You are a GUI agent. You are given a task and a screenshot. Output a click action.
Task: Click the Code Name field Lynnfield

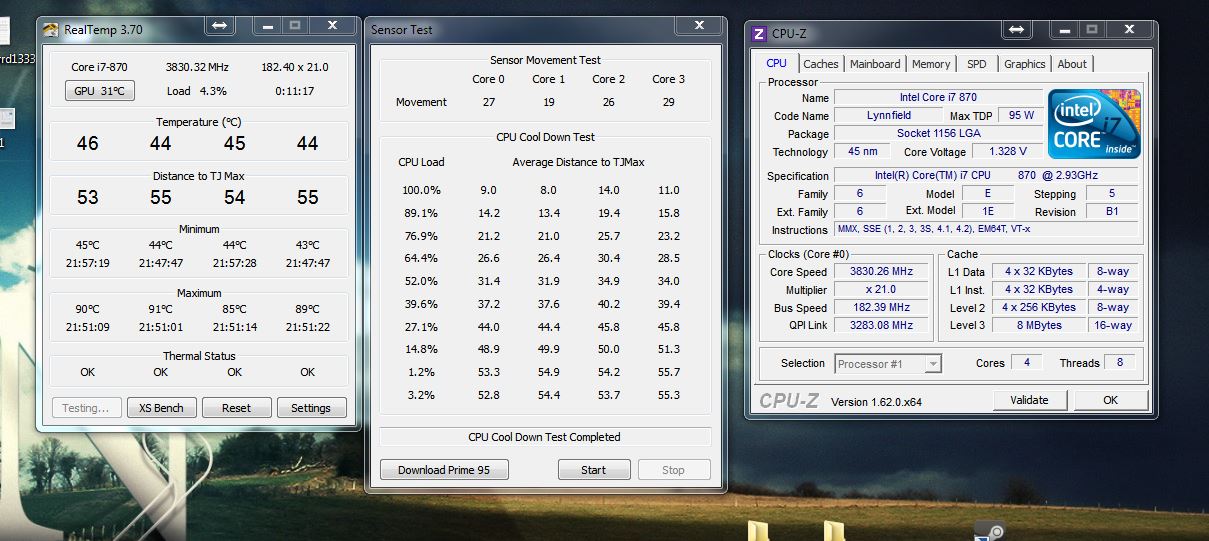click(x=889, y=116)
